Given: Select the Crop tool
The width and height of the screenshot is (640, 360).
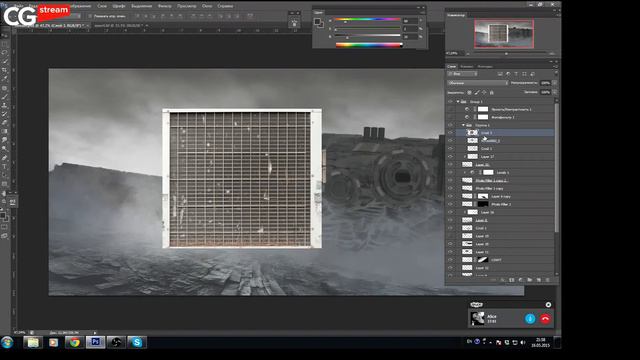Looking at the screenshot, I should coord(5,70).
